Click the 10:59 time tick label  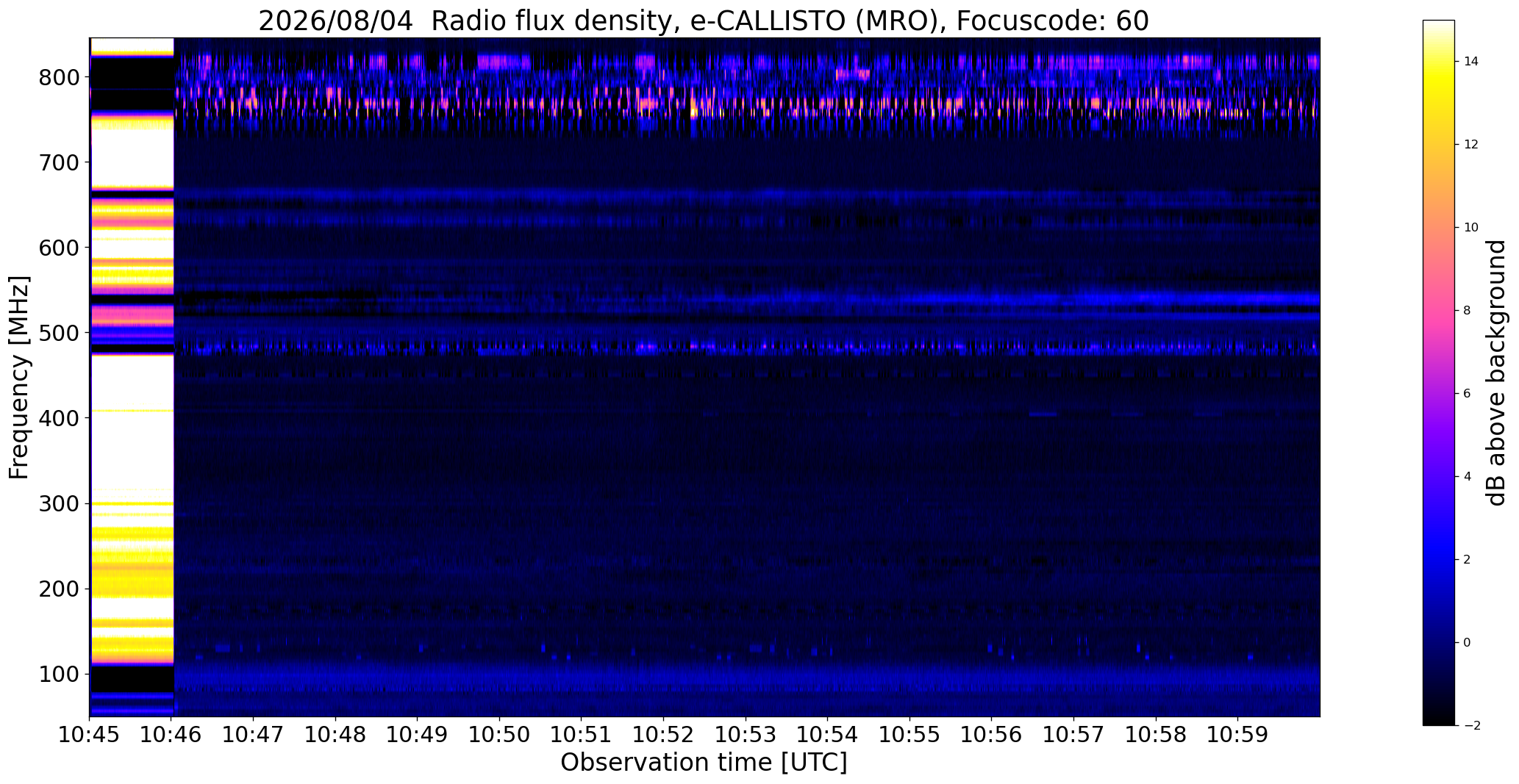[1237, 734]
